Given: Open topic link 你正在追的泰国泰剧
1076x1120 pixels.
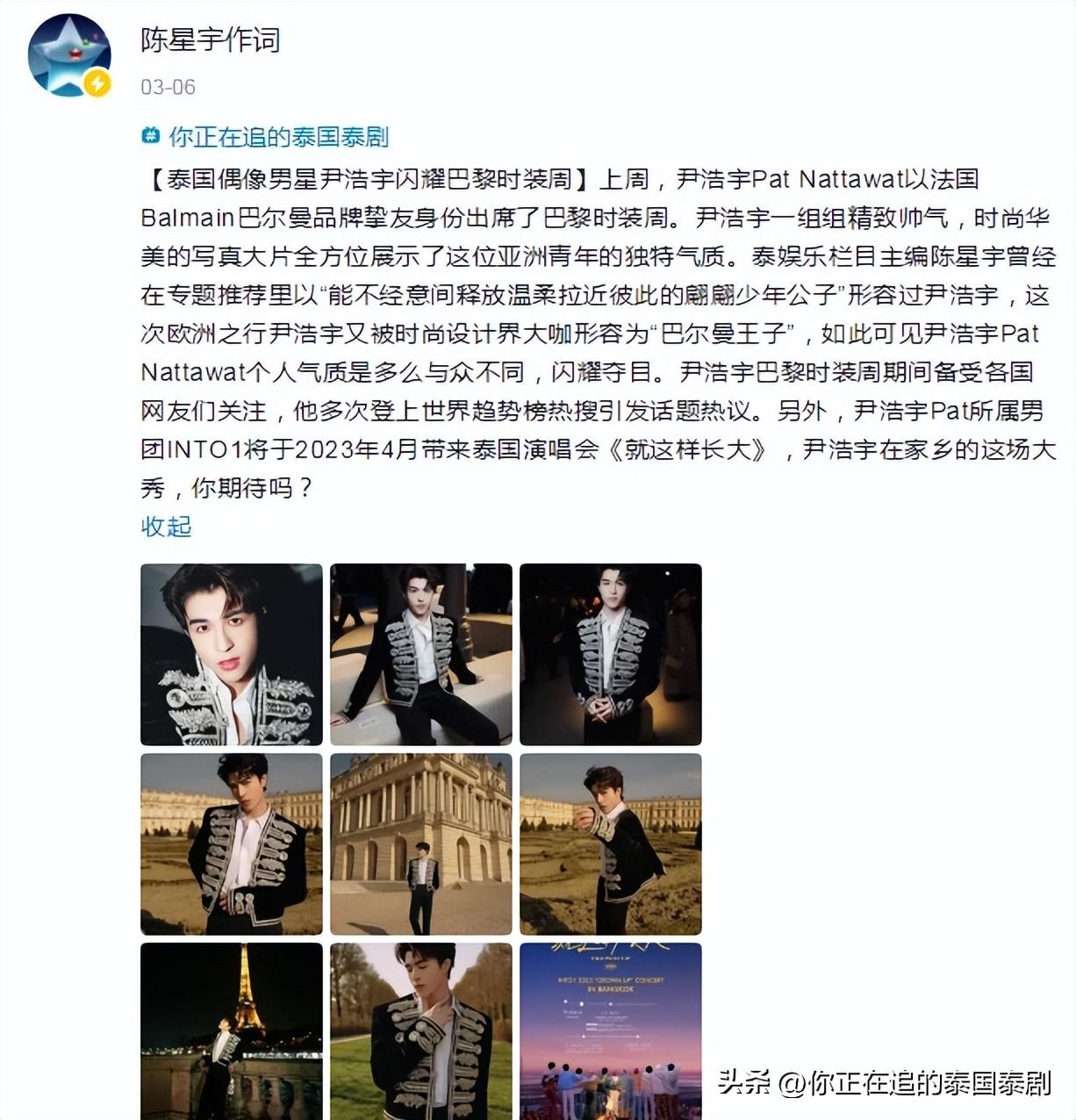Looking at the screenshot, I should point(278,136).
